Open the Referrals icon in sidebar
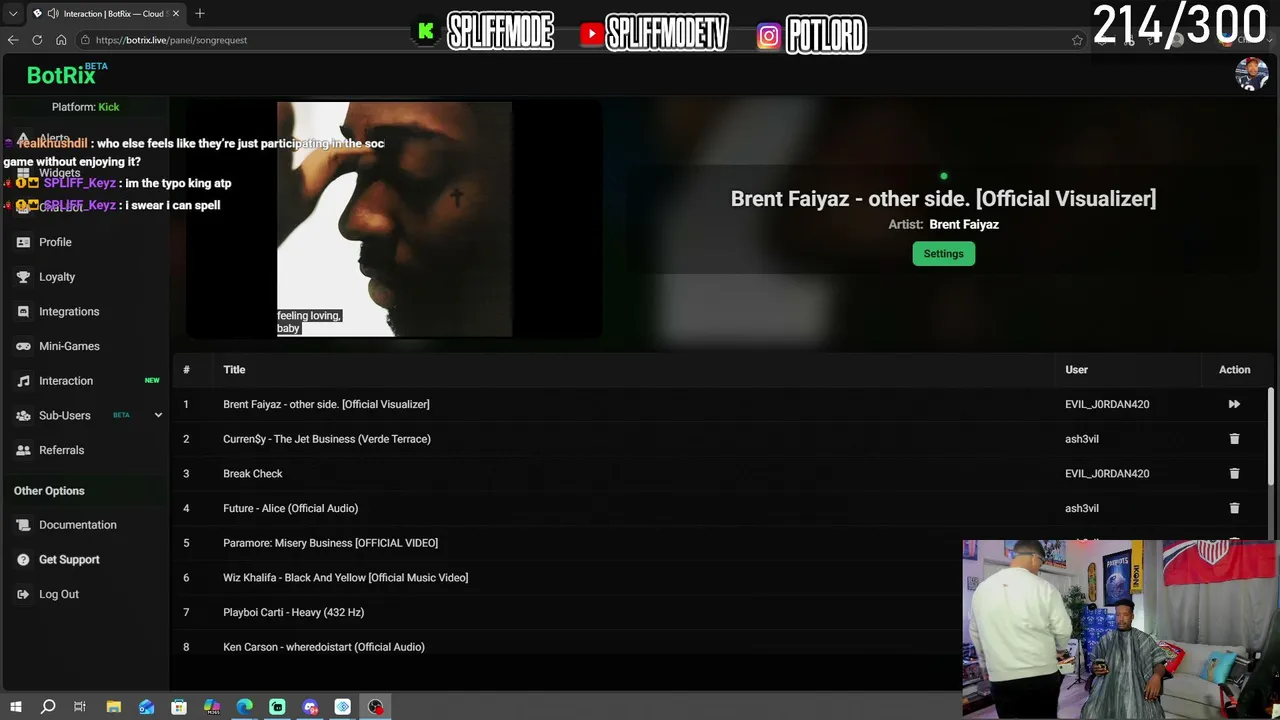 coord(23,450)
